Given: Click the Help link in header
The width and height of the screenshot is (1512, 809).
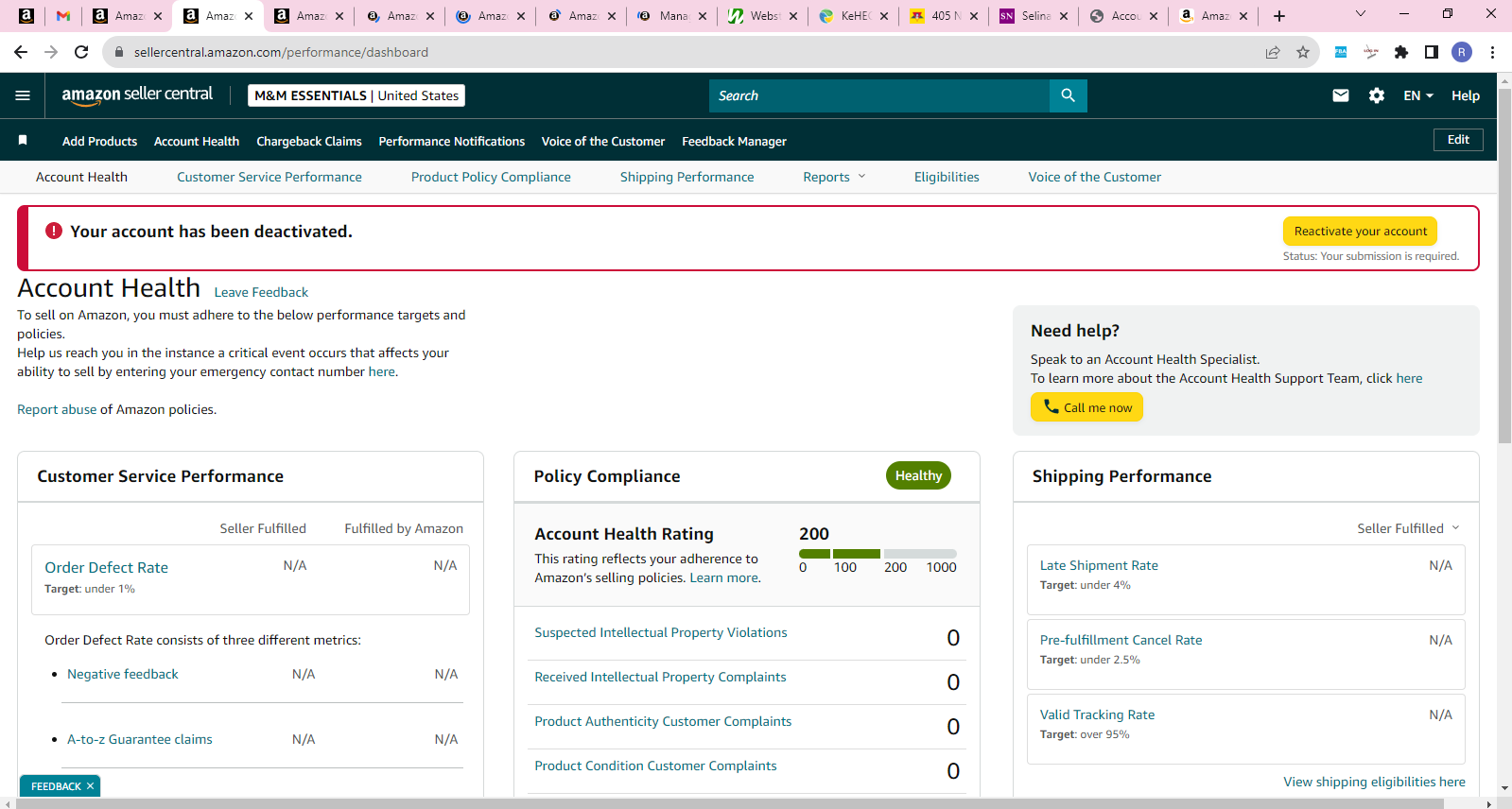Looking at the screenshot, I should pos(1466,95).
